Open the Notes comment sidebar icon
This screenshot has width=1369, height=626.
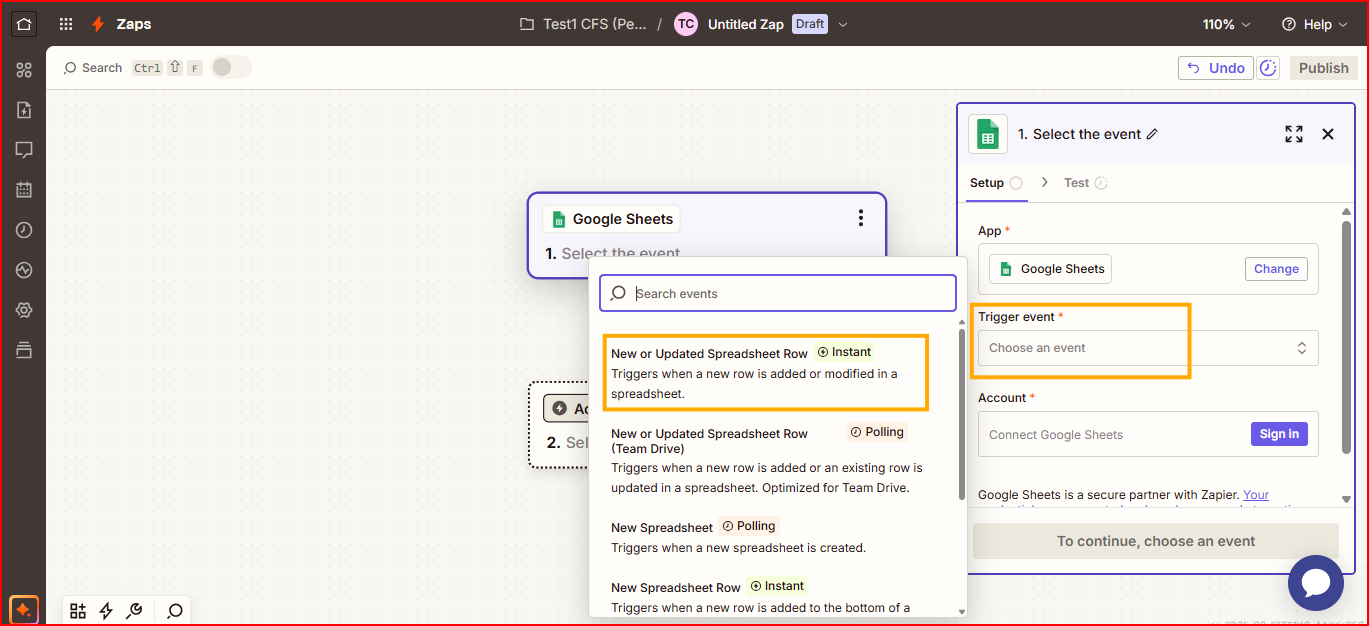tap(24, 150)
